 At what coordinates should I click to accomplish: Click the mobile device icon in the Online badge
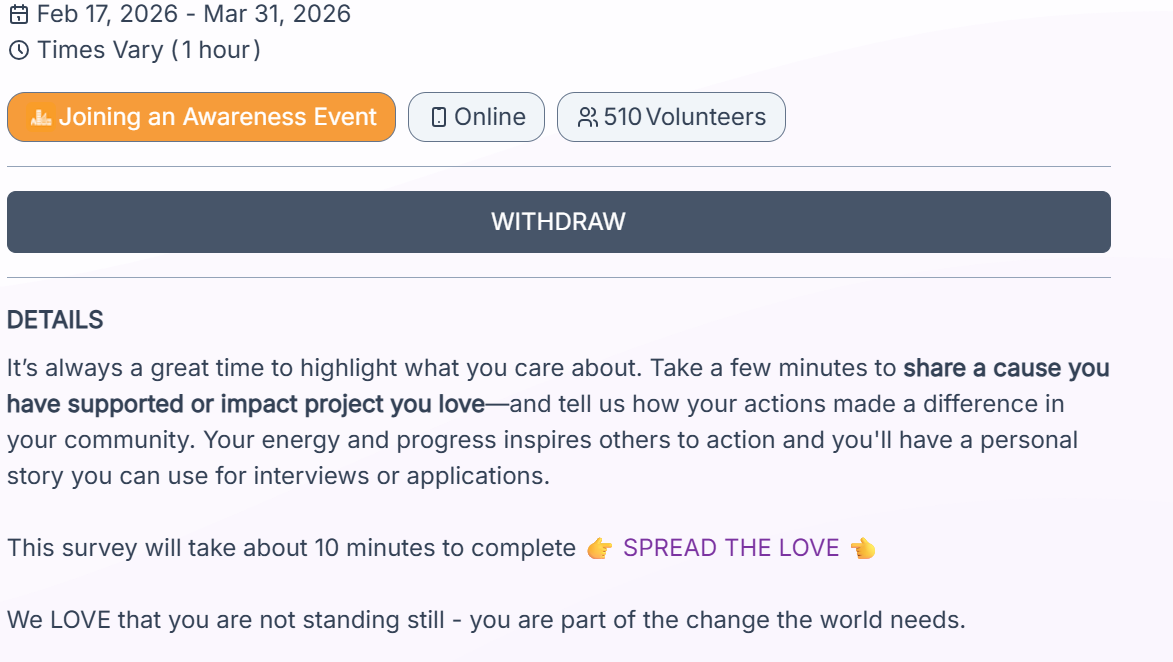438,117
